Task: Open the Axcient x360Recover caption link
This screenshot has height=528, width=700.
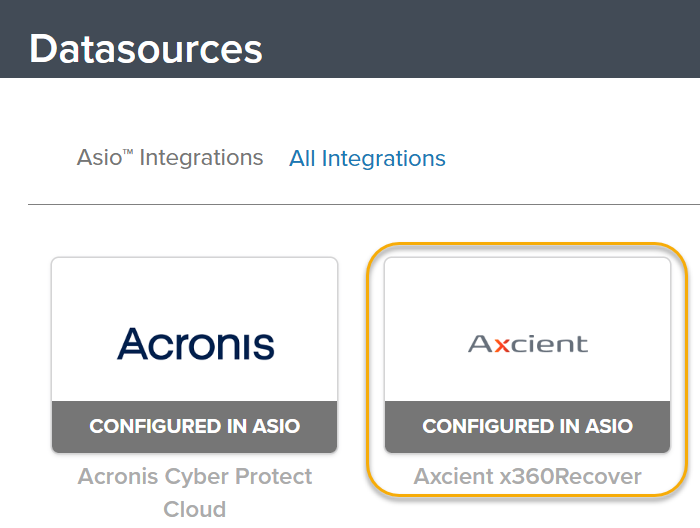Action: 527,476
